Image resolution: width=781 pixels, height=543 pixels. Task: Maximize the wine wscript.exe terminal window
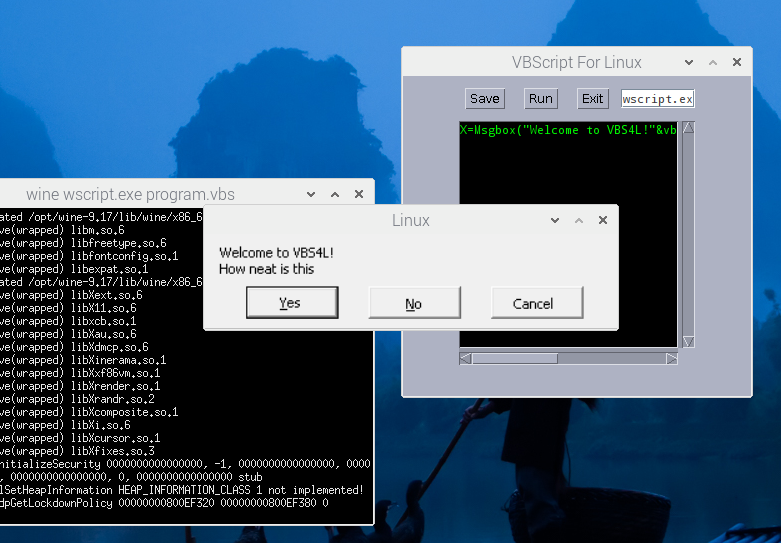click(x=335, y=194)
